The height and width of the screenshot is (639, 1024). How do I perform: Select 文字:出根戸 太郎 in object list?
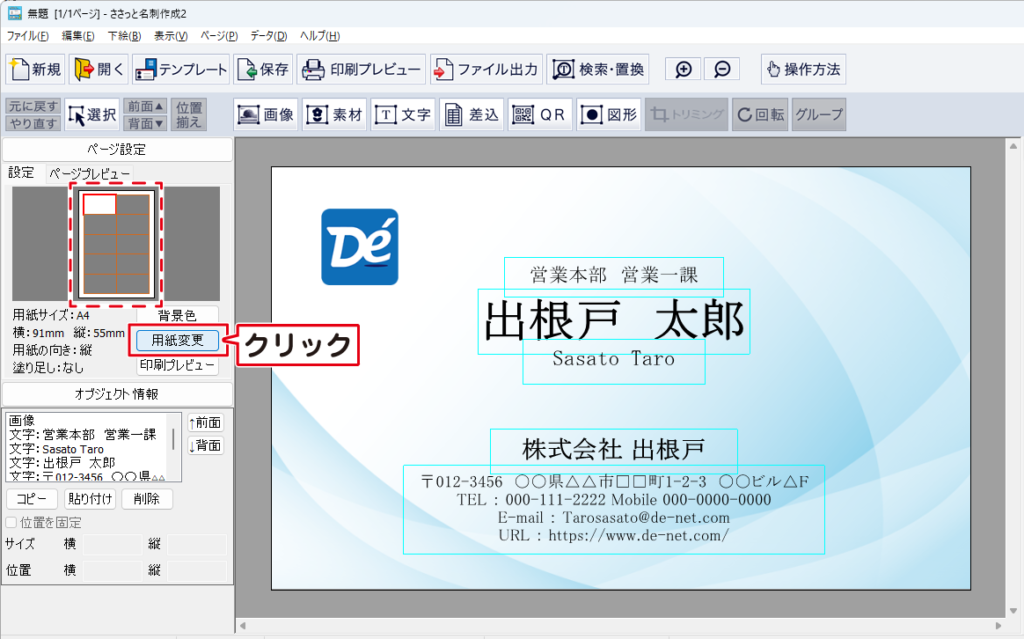[62, 463]
